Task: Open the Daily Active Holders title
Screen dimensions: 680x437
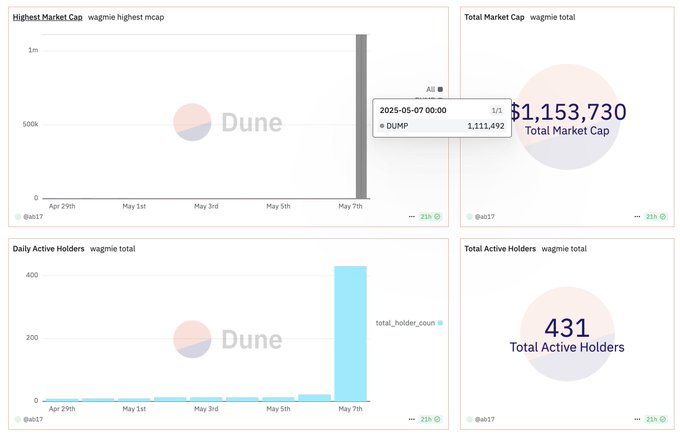Action: click(47, 247)
